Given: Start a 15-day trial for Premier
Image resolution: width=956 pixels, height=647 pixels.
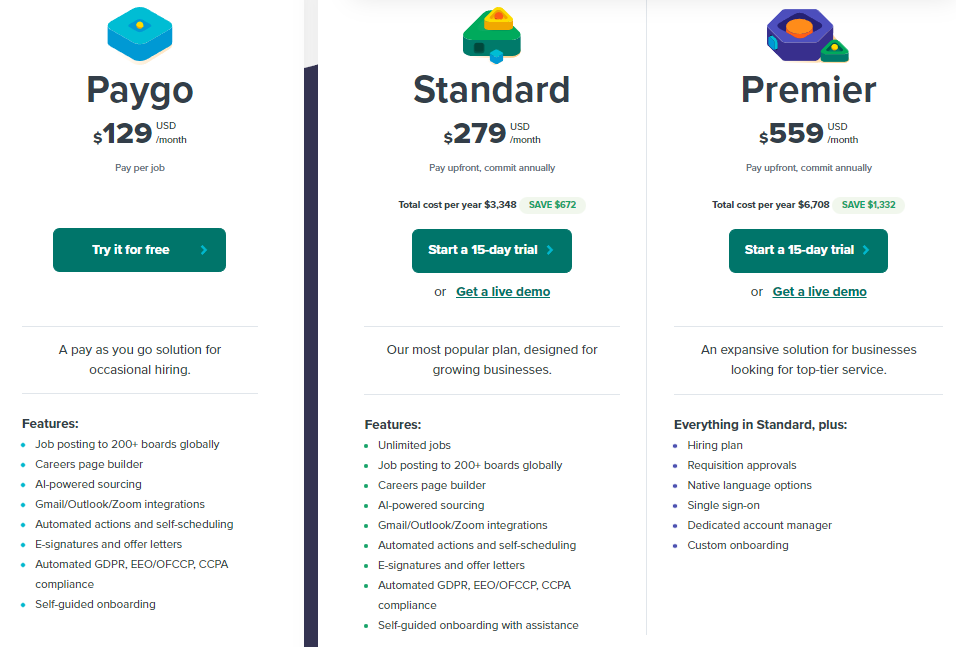Looking at the screenshot, I should 808,251.
